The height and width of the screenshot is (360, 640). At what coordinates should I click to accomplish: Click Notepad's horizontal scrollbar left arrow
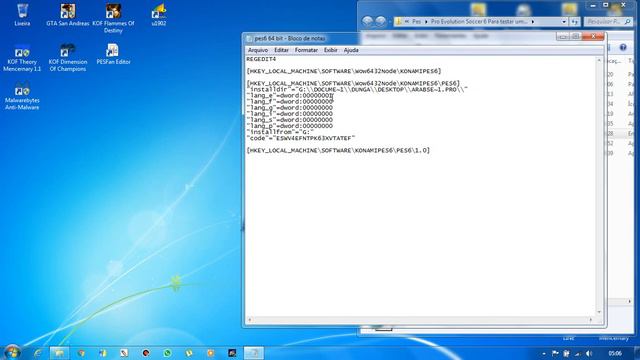point(250,320)
